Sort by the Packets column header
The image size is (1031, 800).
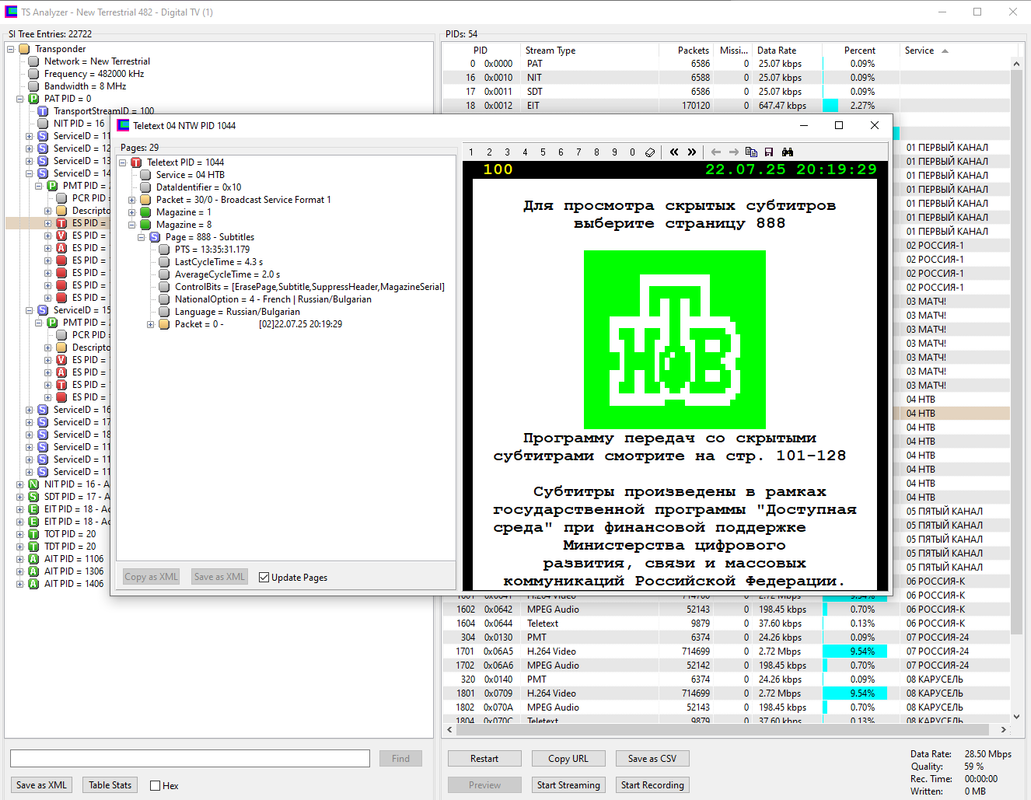(686, 51)
